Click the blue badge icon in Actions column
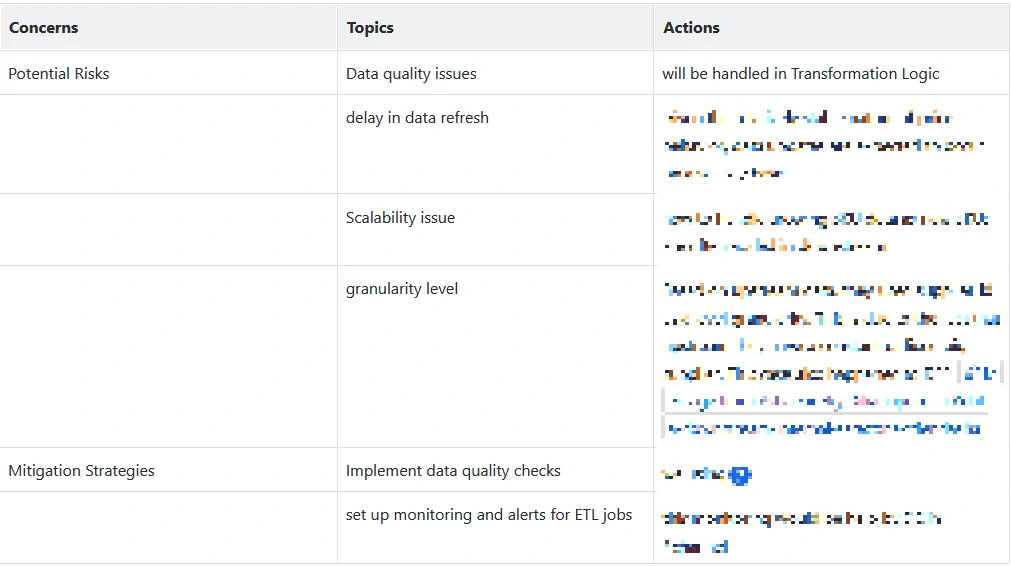The height and width of the screenshot is (567, 1011). click(740, 475)
